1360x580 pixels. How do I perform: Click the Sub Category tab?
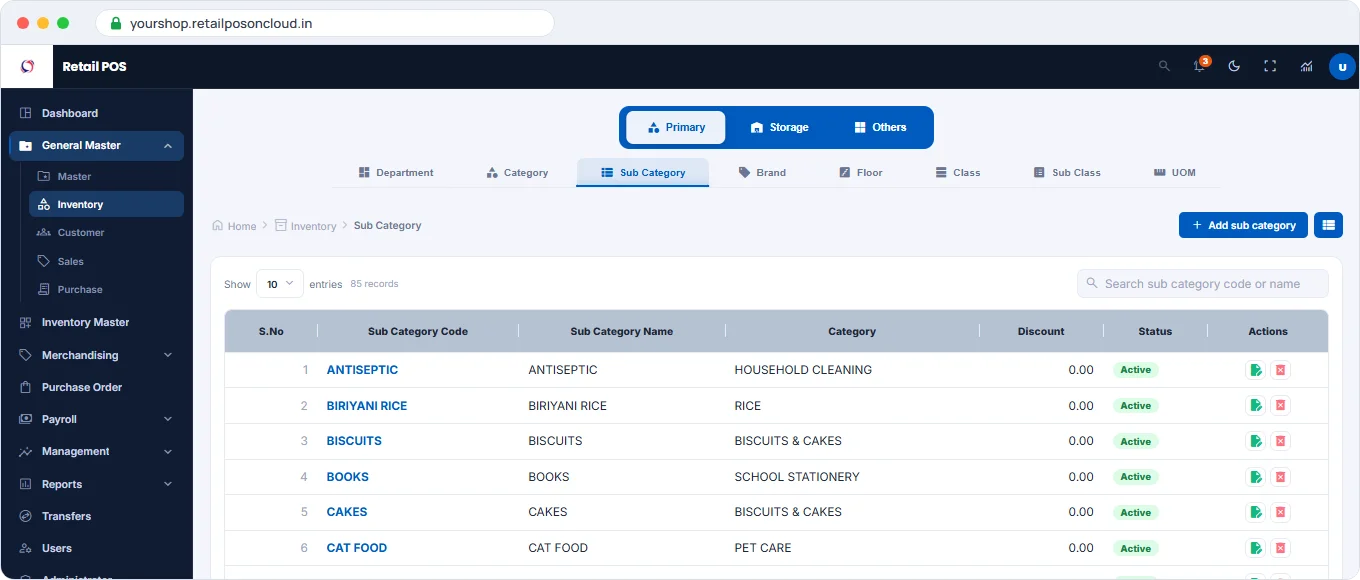tap(643, 173)
